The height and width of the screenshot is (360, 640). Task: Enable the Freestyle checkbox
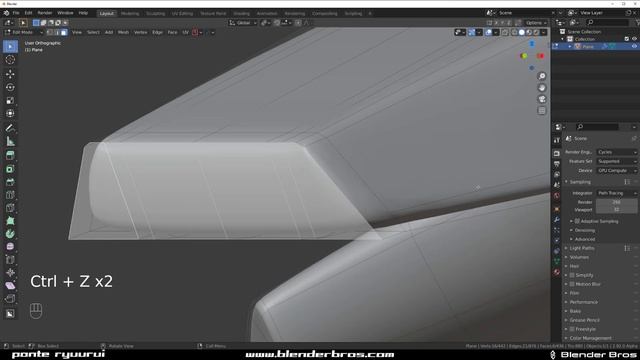point(572,329)
